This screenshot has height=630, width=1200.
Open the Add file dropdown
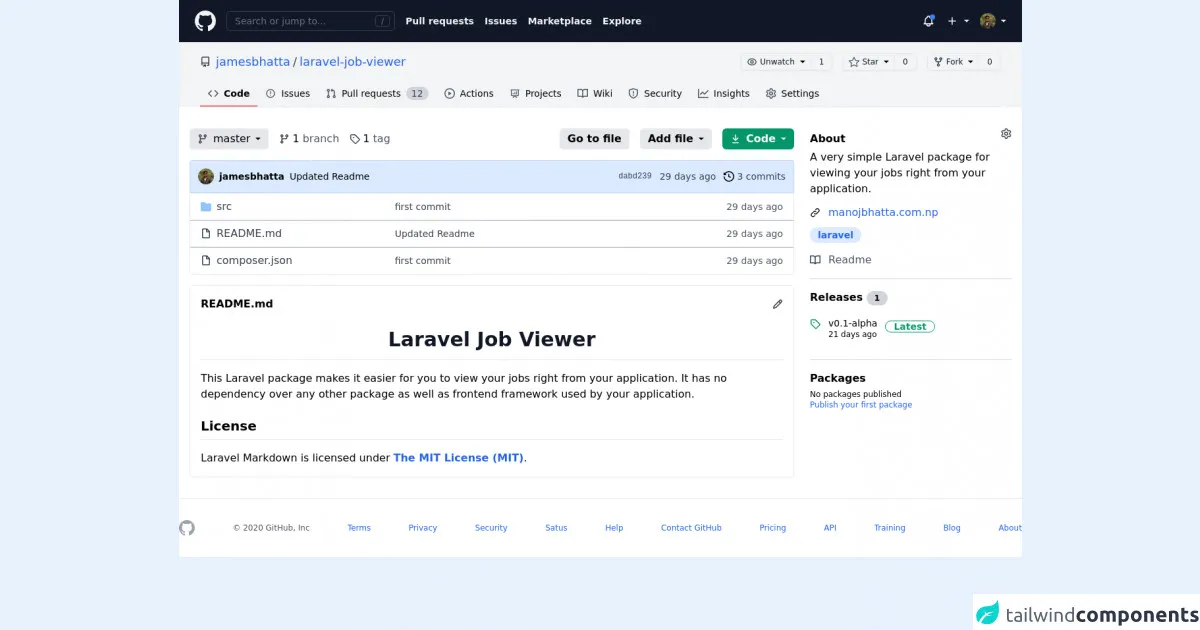[676, 139]
